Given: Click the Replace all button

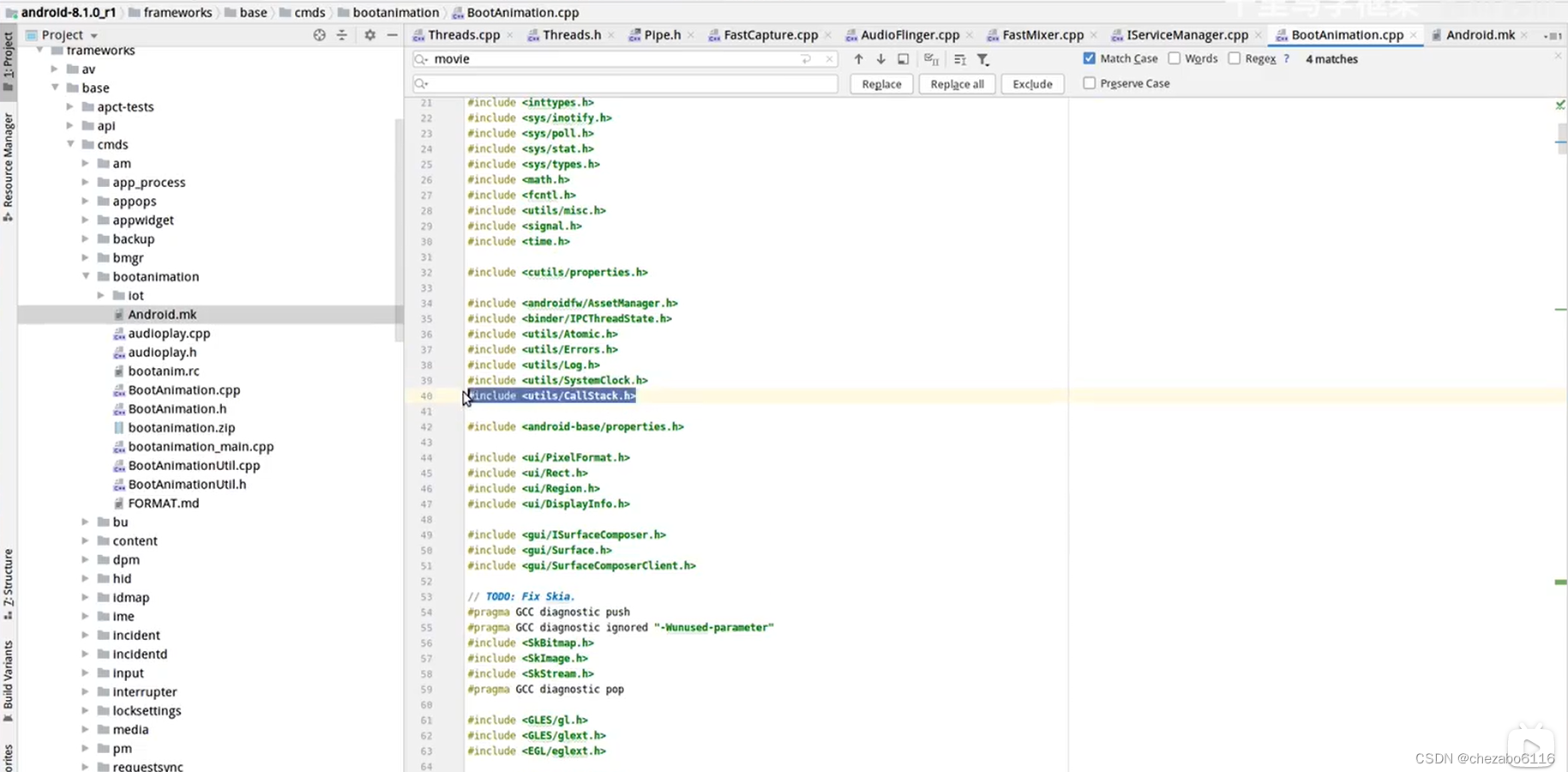Looking at the screenshot, I should (957, 83).
